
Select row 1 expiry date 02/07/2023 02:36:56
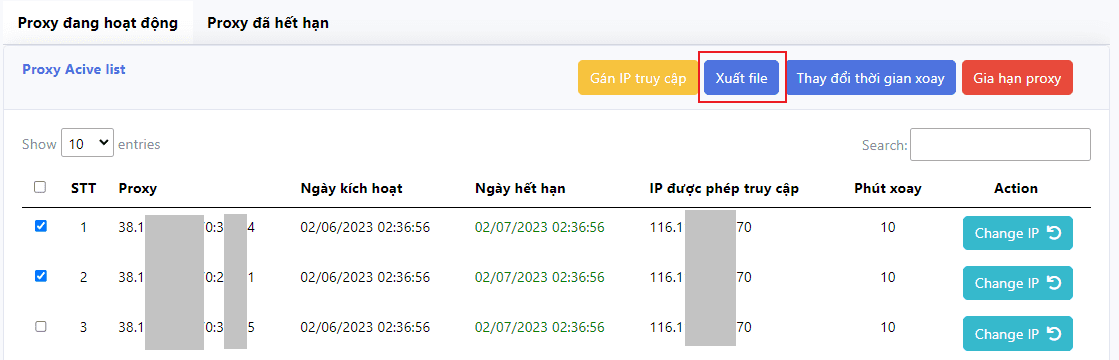(540, 227)
